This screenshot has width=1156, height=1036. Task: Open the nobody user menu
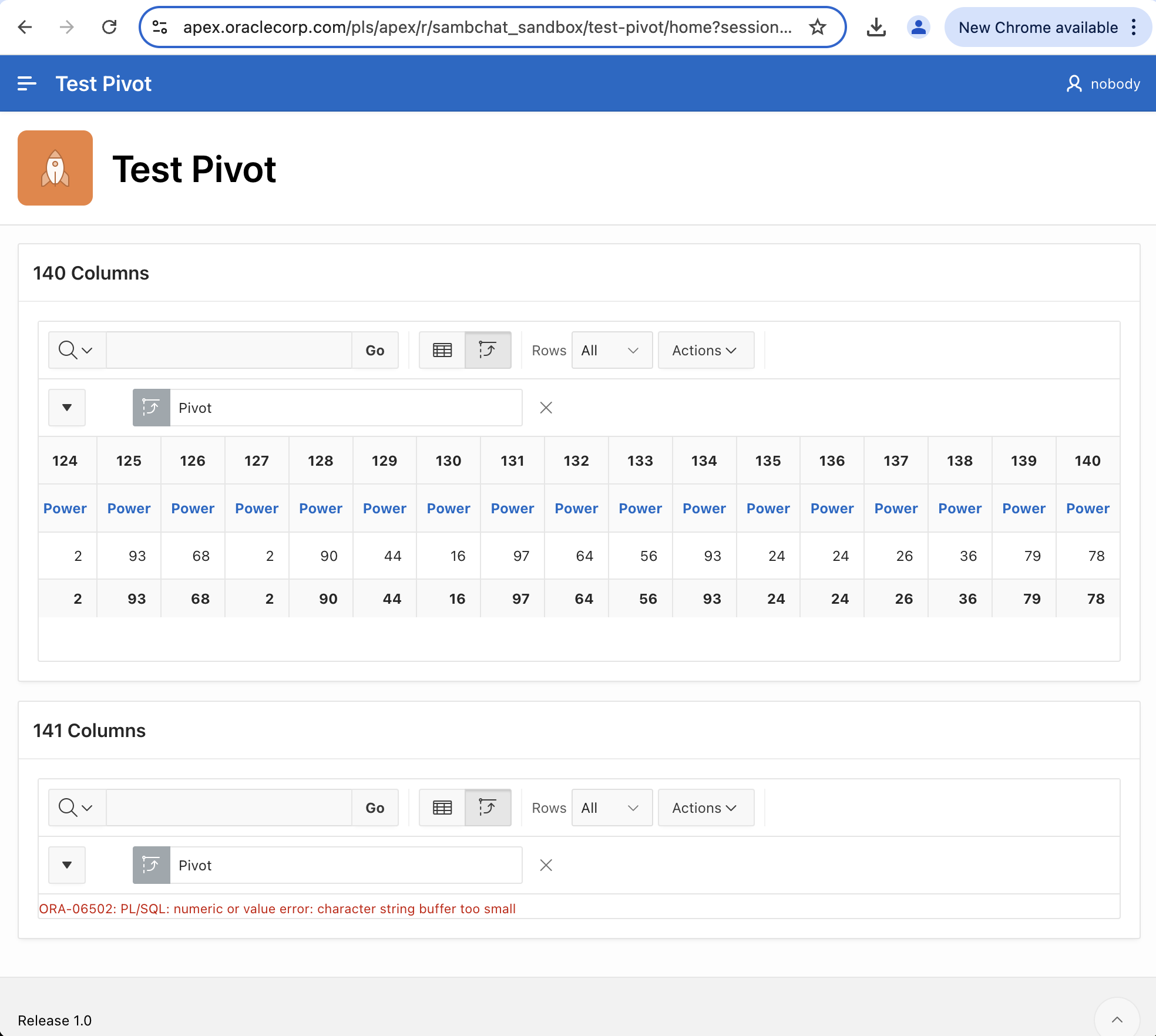coord(1103,84)
